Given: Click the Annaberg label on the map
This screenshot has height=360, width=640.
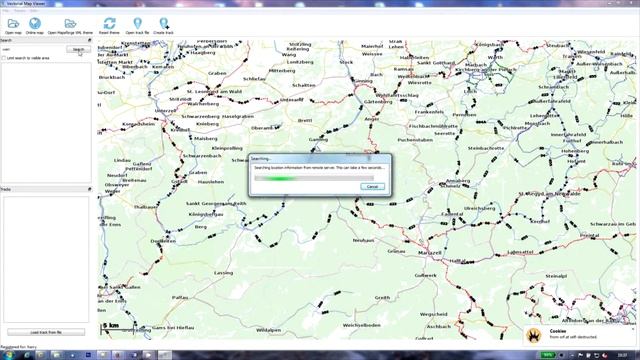Looking at the screenshot, I should 458,180.
